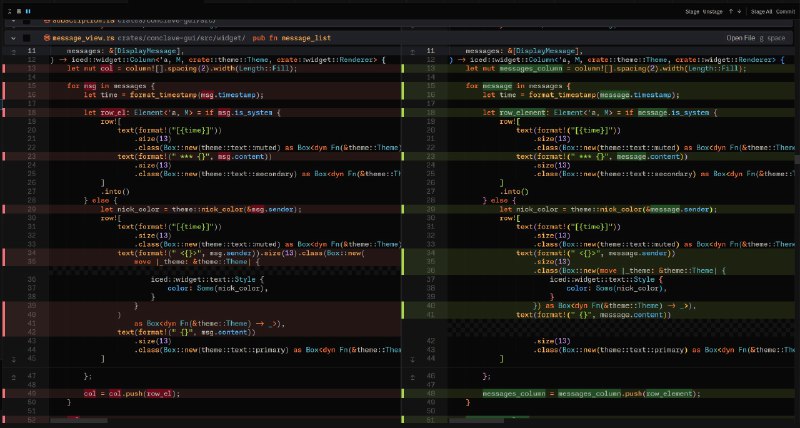Jump to next hunk with down arrow

(x=739, y=12)
